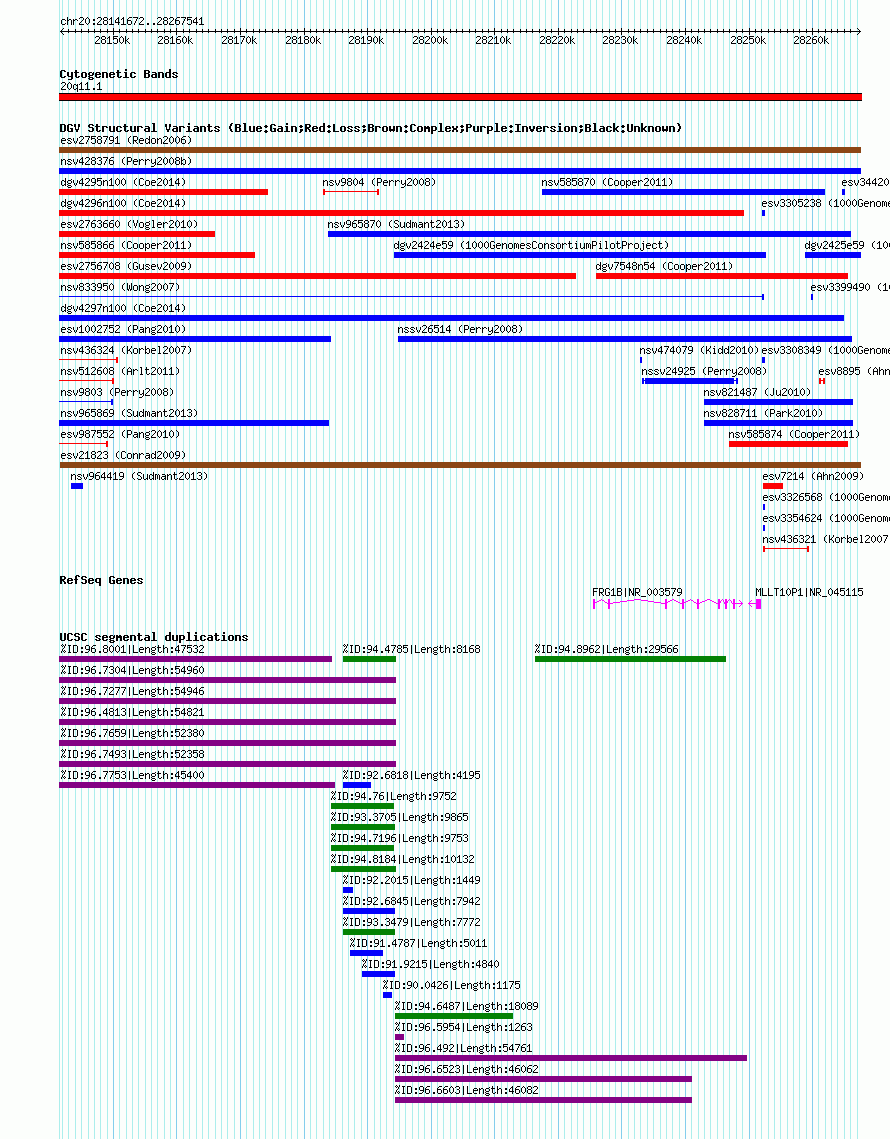Select nsv965869 (Sudmant2013) variant
The height and width of the screenshot is (1139, 890).
click(x=194, y=423)
